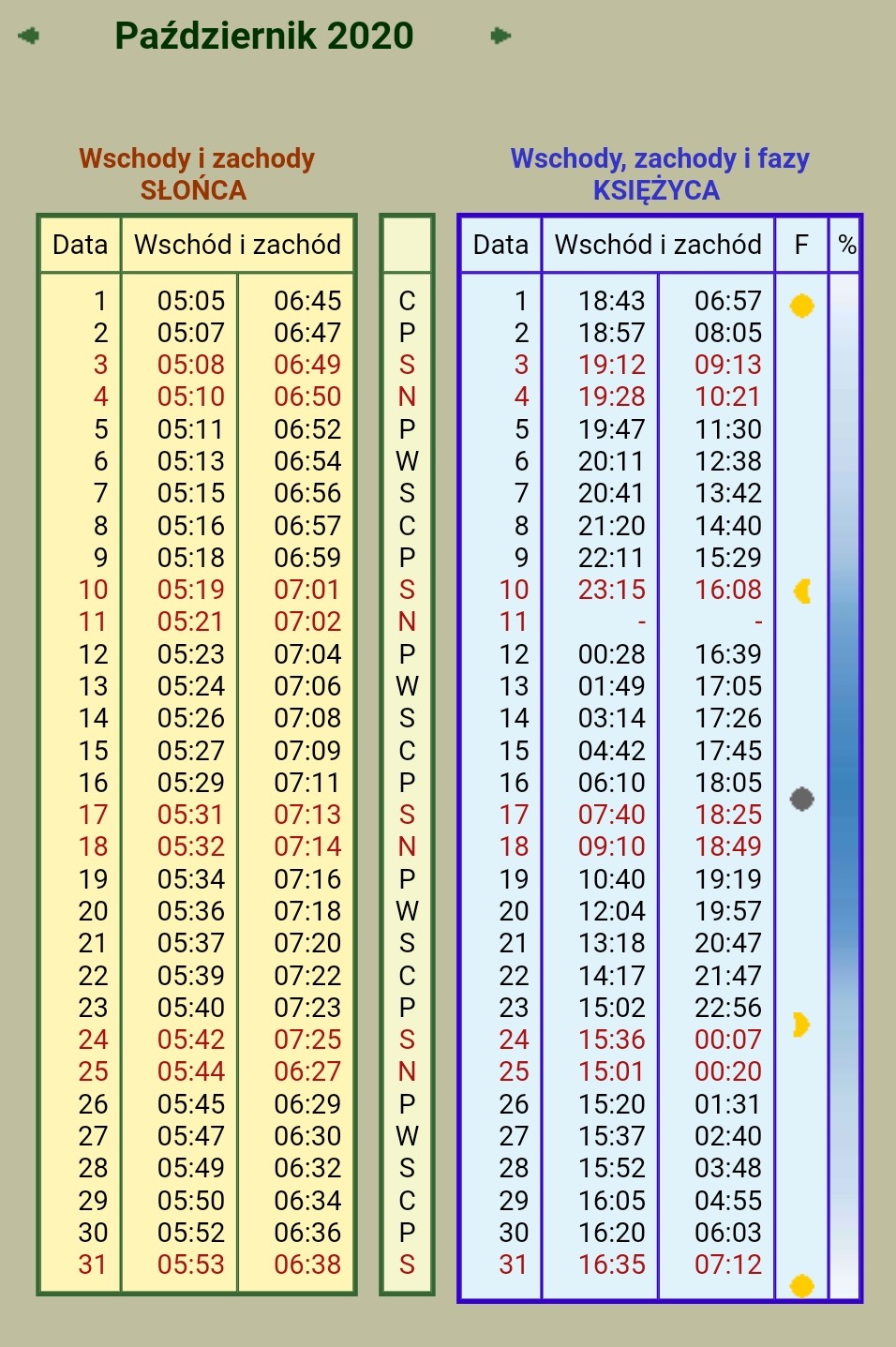Click moonset time 21:47 on day 22
Viewport: 896px width, 1347px height.
728,976
